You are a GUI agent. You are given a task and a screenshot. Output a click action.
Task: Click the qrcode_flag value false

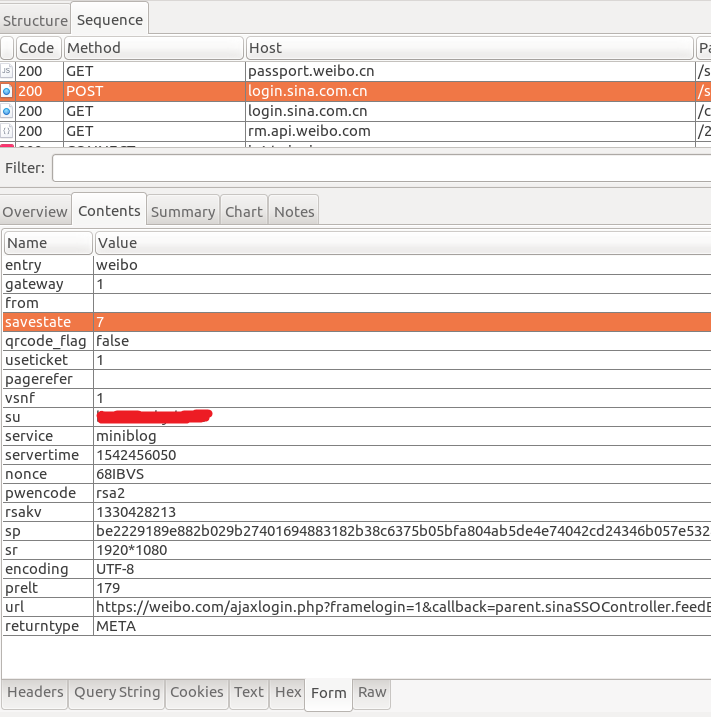coord(112,341)
